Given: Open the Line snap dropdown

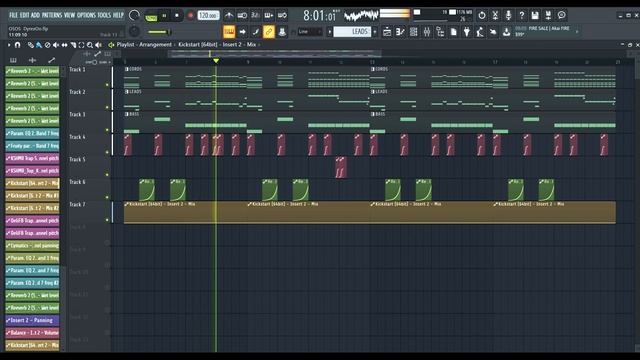Looking at the screenshot, I should pos(310,31).
